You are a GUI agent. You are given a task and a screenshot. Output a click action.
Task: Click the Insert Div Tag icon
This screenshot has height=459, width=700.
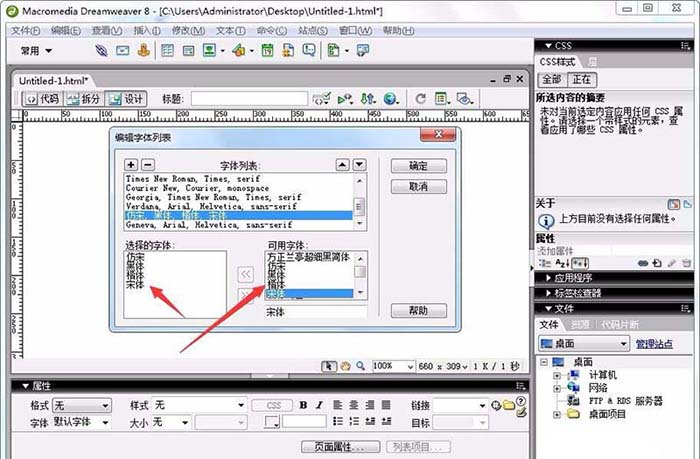(188, 50)
